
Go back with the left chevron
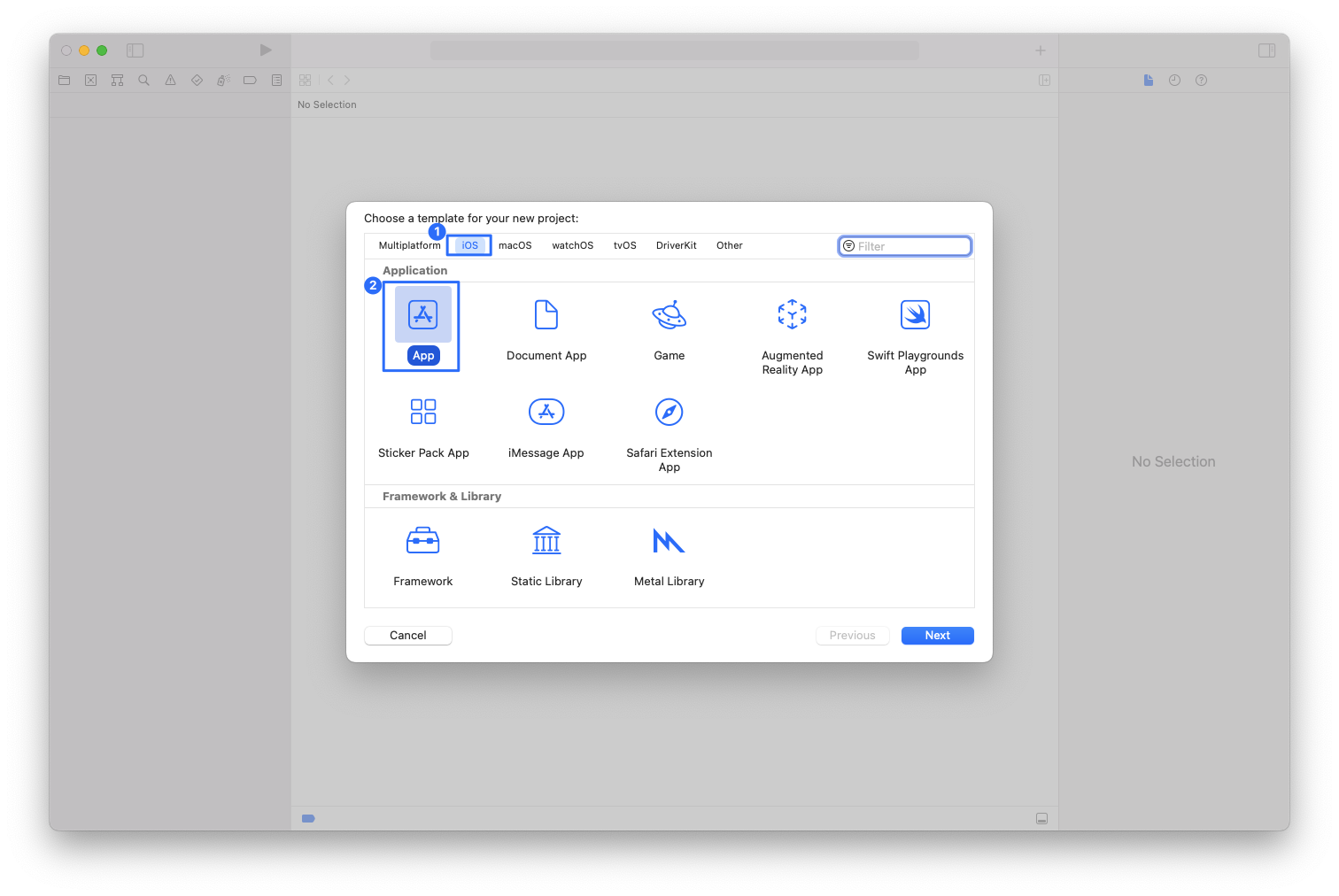coord(330,80)
